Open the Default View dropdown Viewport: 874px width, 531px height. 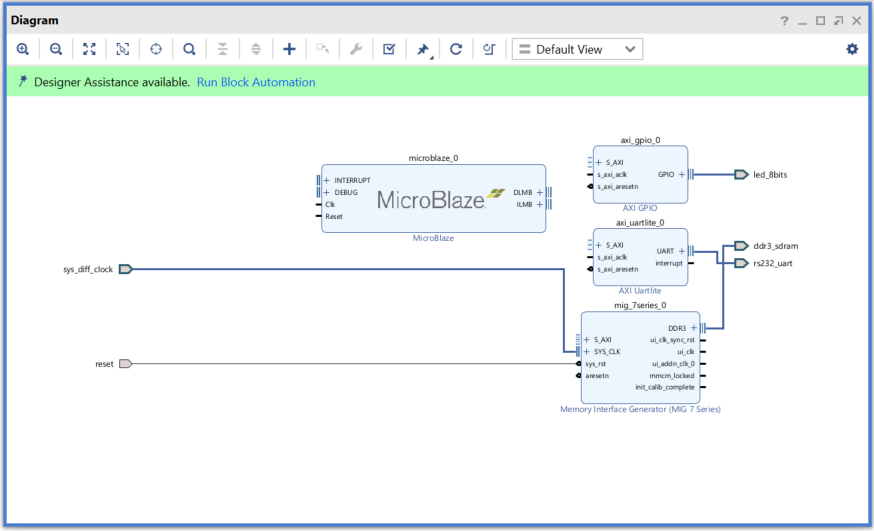[x=577, y=49]
